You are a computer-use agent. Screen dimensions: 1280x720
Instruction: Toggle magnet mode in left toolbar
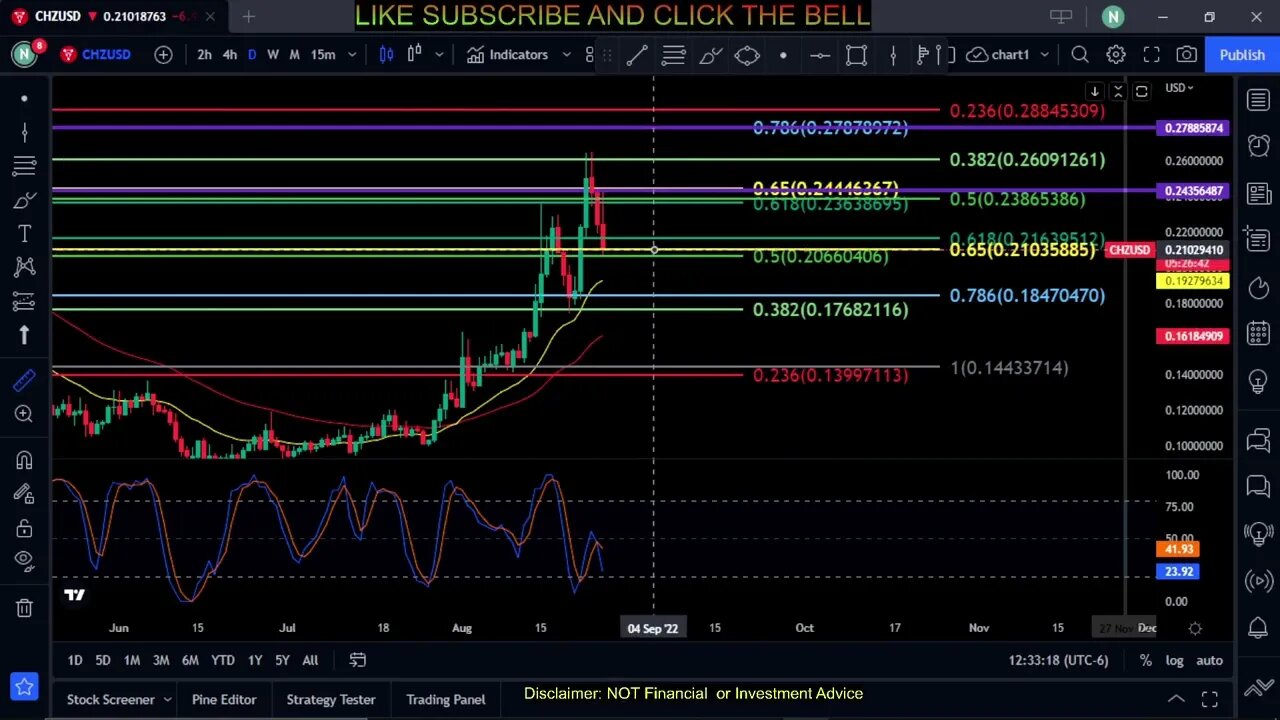24,460
